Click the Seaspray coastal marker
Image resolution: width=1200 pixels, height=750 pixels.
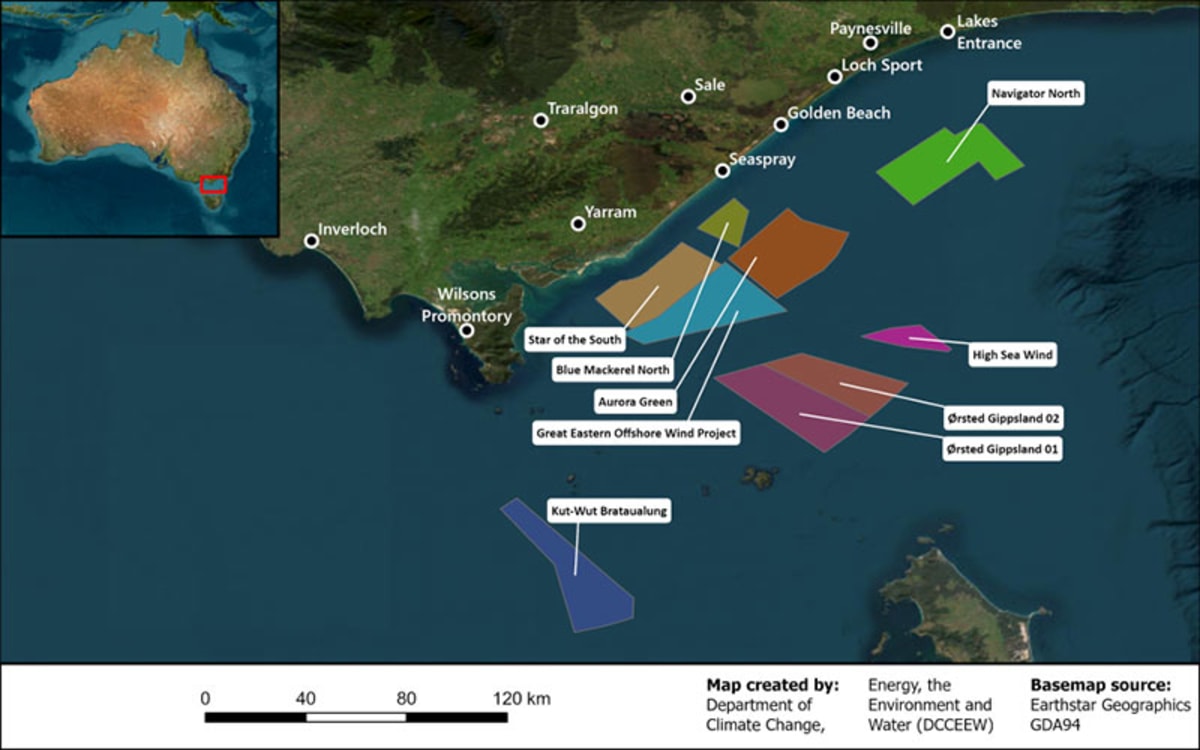(x=723, y=172)
